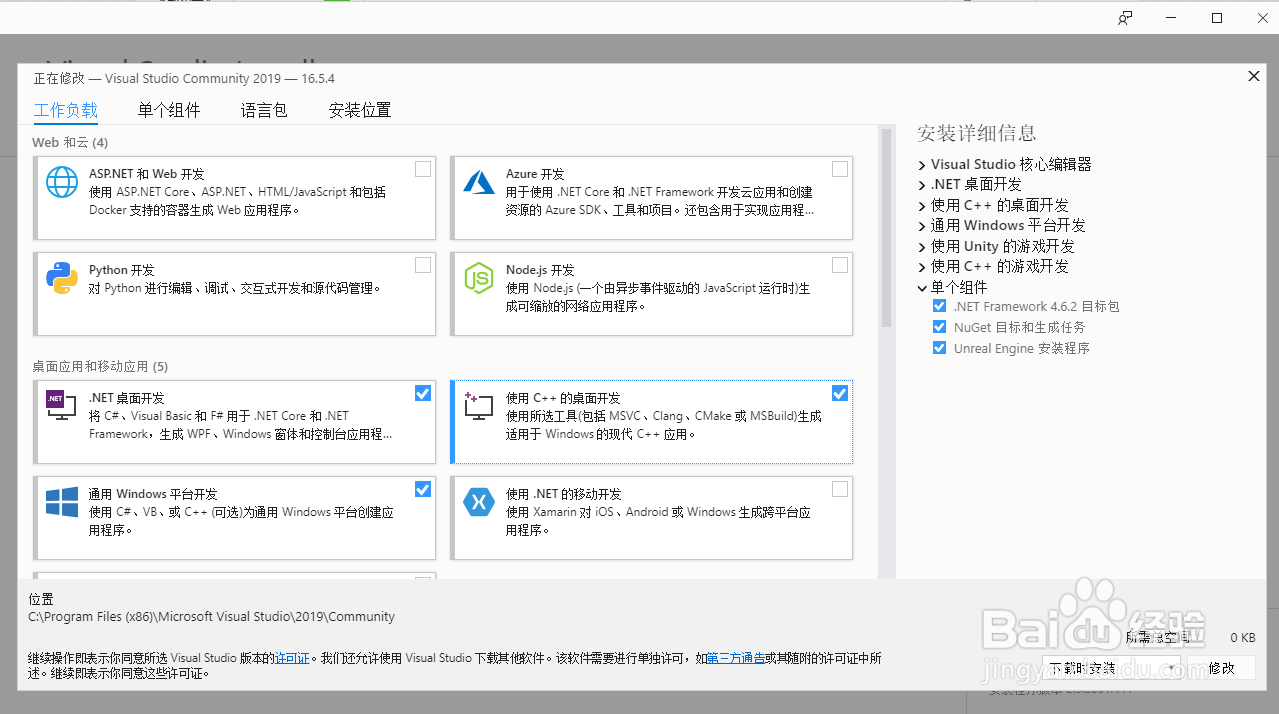The height and width of the screenshot is (714, 1279).
Task: Click the Azure development logo icon
Action: click(x=479, y=182)
